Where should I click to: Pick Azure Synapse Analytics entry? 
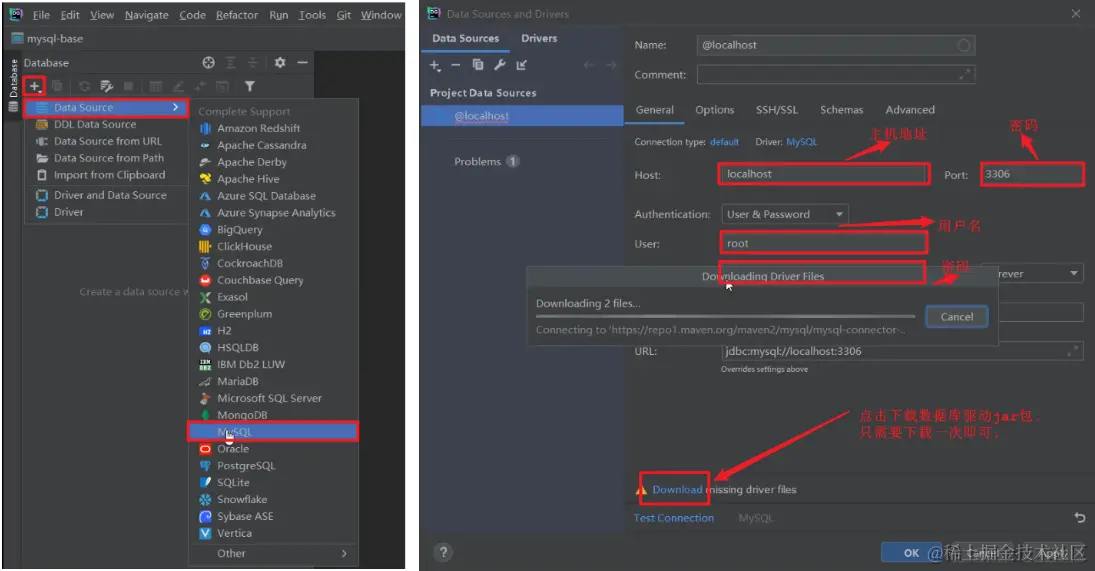(x=273, y=213)
